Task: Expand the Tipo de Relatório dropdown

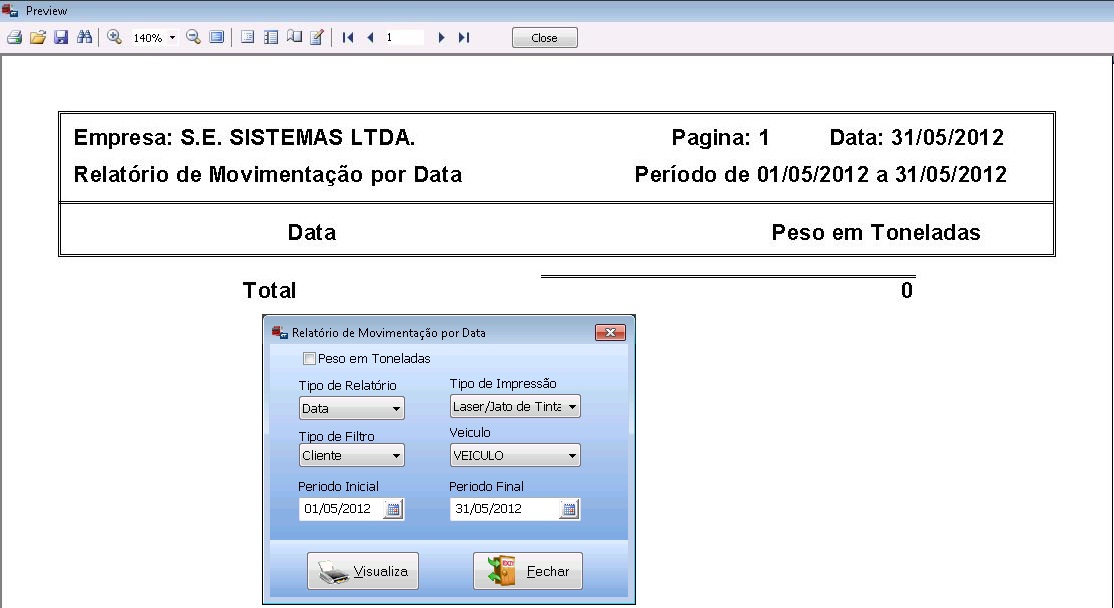Action: click(396, 409)
